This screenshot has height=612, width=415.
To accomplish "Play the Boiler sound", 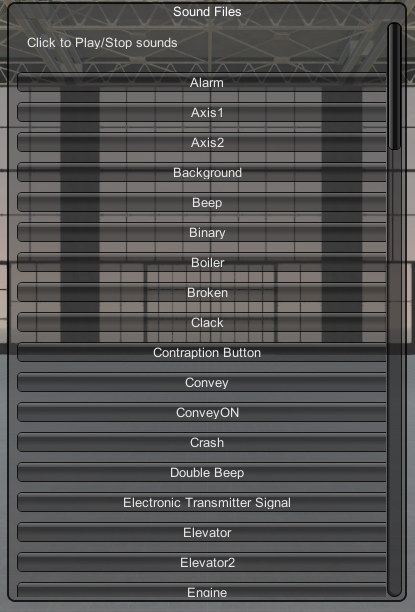I will click(x=201, y=263).
